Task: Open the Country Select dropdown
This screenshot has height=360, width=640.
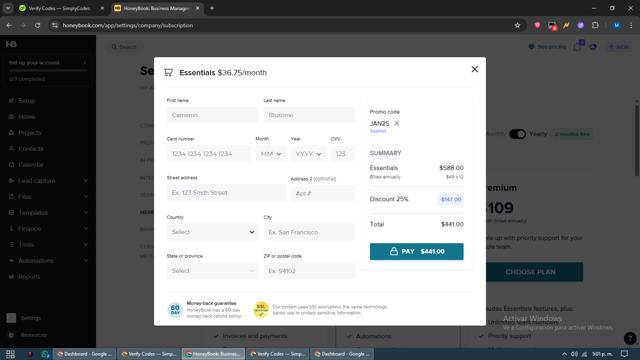Action: coord(212,232)
